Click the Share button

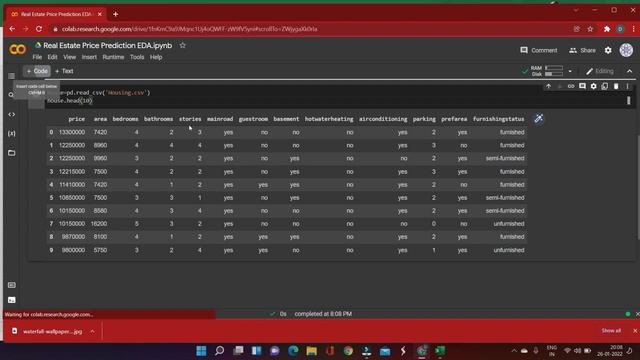pyautogui.click(x=582, y=50)
